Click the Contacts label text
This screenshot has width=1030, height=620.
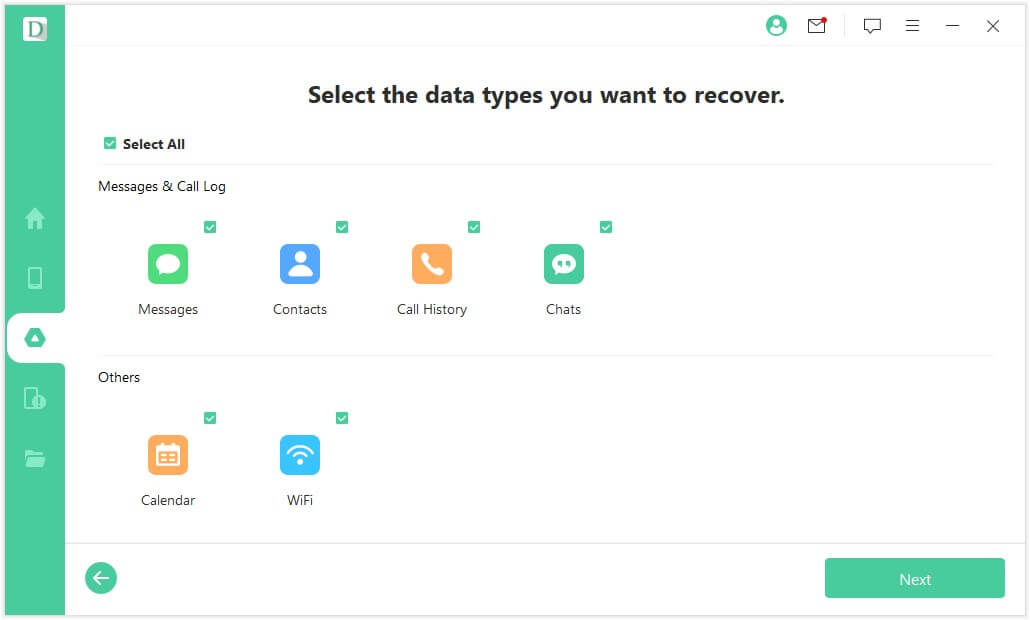tap(300, 309)
